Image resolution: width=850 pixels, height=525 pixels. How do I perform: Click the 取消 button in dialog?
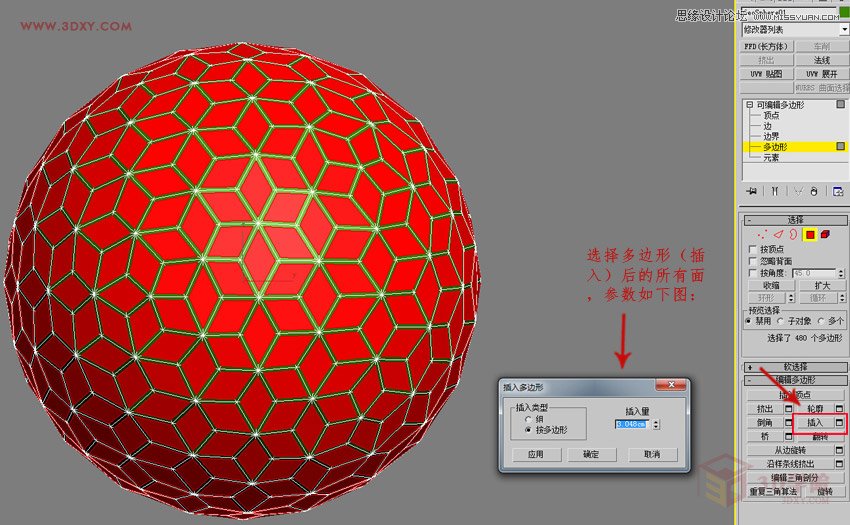pos(653,454)
